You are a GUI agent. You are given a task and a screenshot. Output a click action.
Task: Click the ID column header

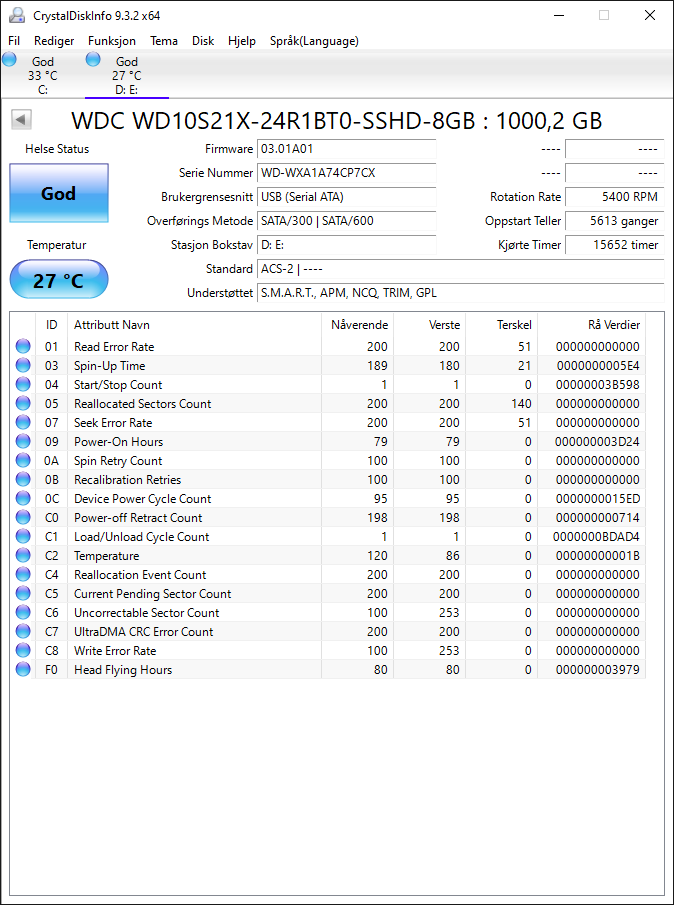[x=51, y=325]
